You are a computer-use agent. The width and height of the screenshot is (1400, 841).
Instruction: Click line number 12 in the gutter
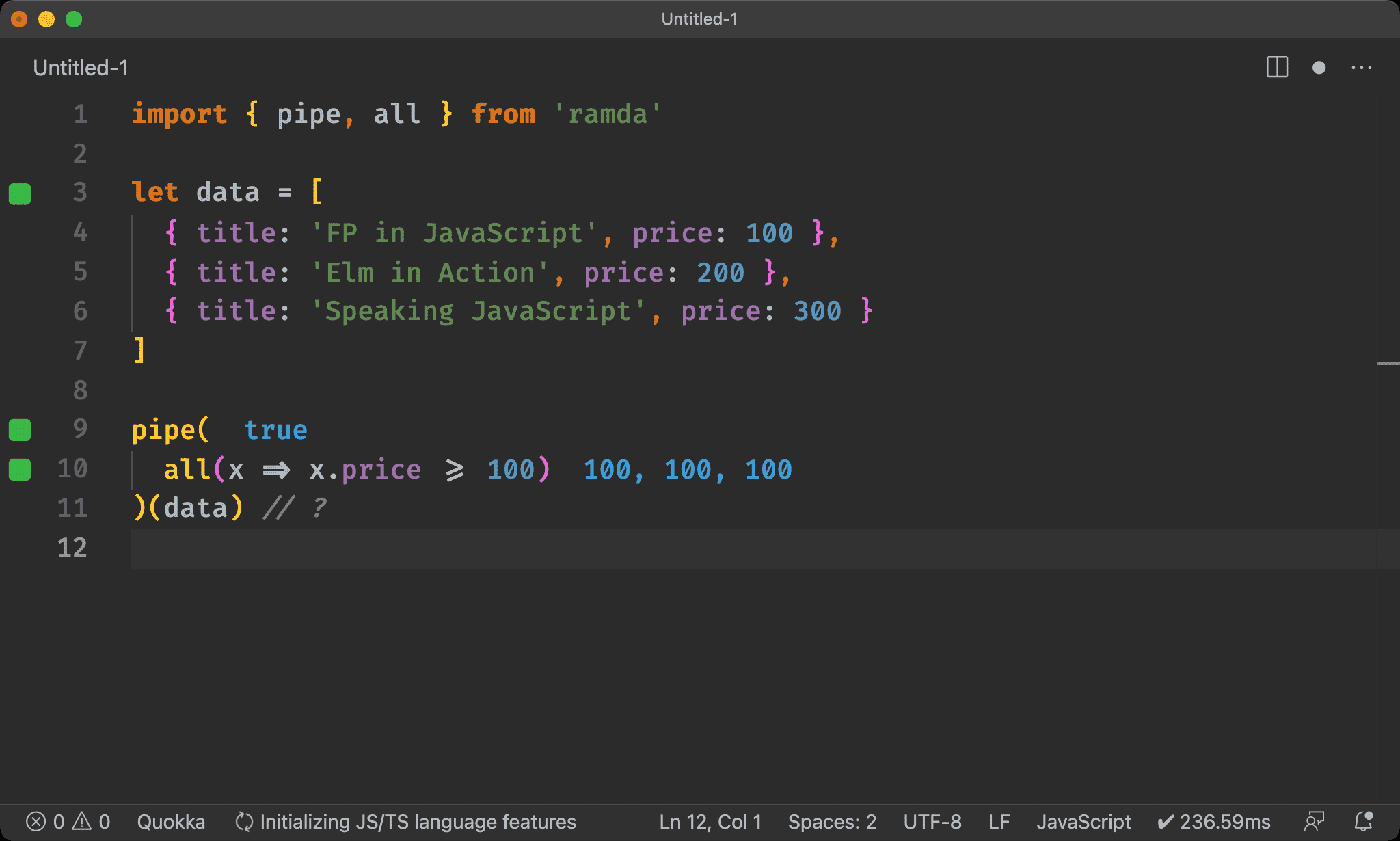coord(72,548)
